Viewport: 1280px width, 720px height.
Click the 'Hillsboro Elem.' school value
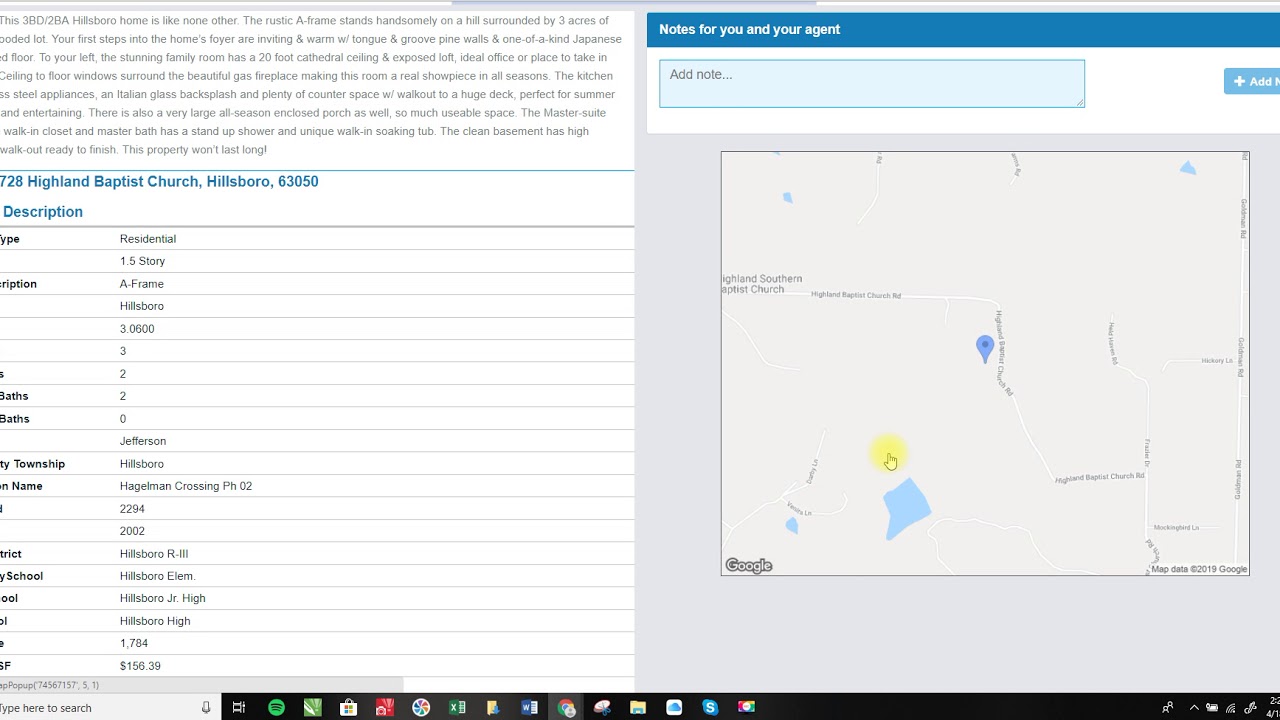[x=158, y=576]
